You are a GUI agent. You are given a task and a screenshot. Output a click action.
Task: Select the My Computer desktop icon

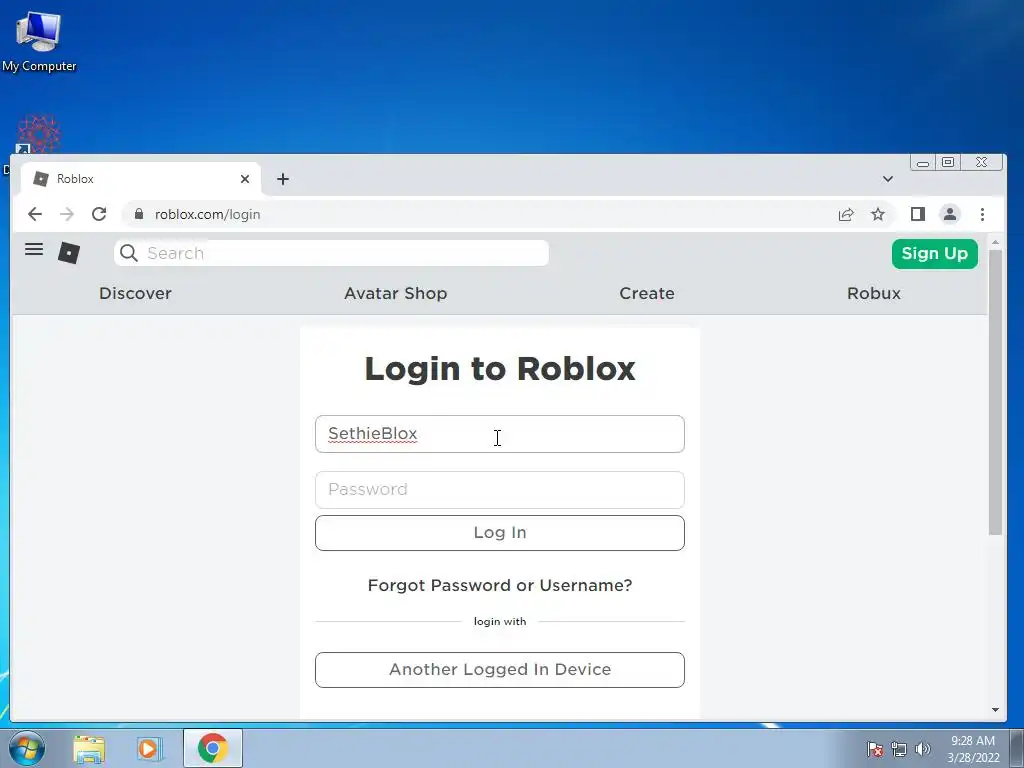39,42
